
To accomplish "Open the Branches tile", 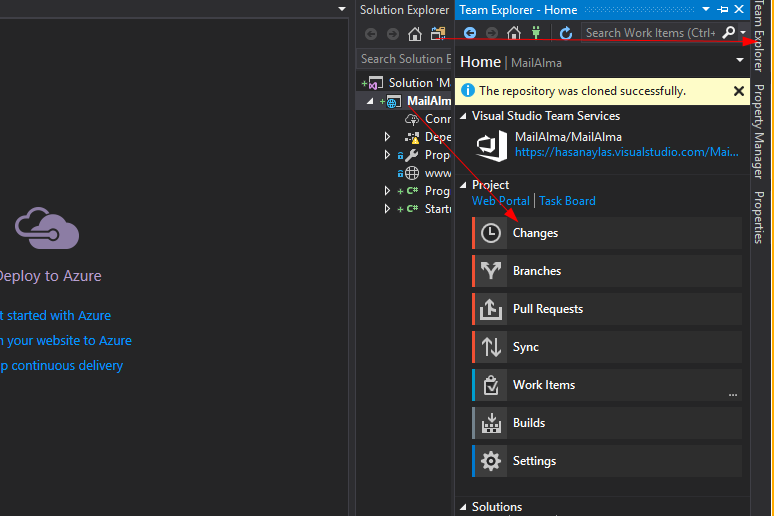I will pyautogui.click(x=607, y=271).
